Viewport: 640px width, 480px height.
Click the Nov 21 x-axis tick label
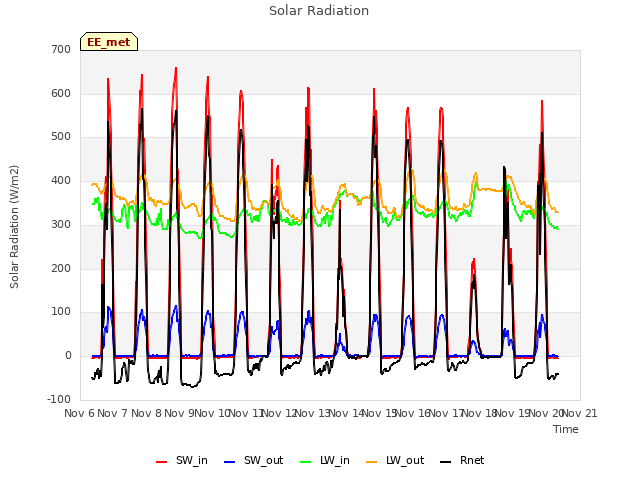[x=580, y=413]
